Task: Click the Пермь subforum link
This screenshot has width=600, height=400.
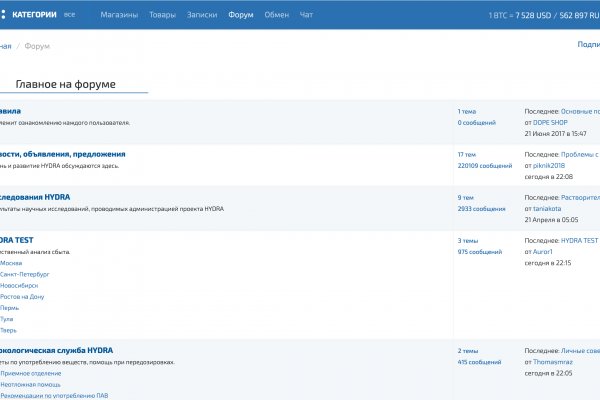Action: tap(10, 308)
